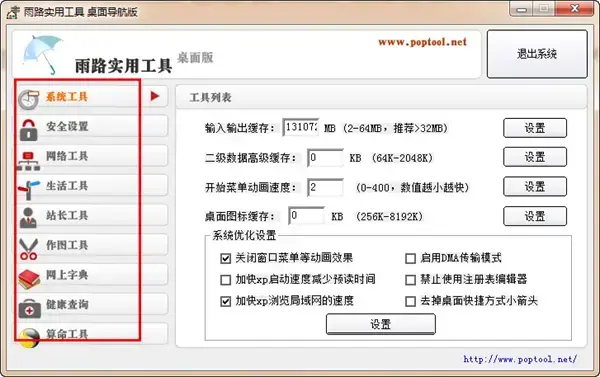Enable 加快xp启动速度减少预读时间
600x377 pixels.
[225, 280]
